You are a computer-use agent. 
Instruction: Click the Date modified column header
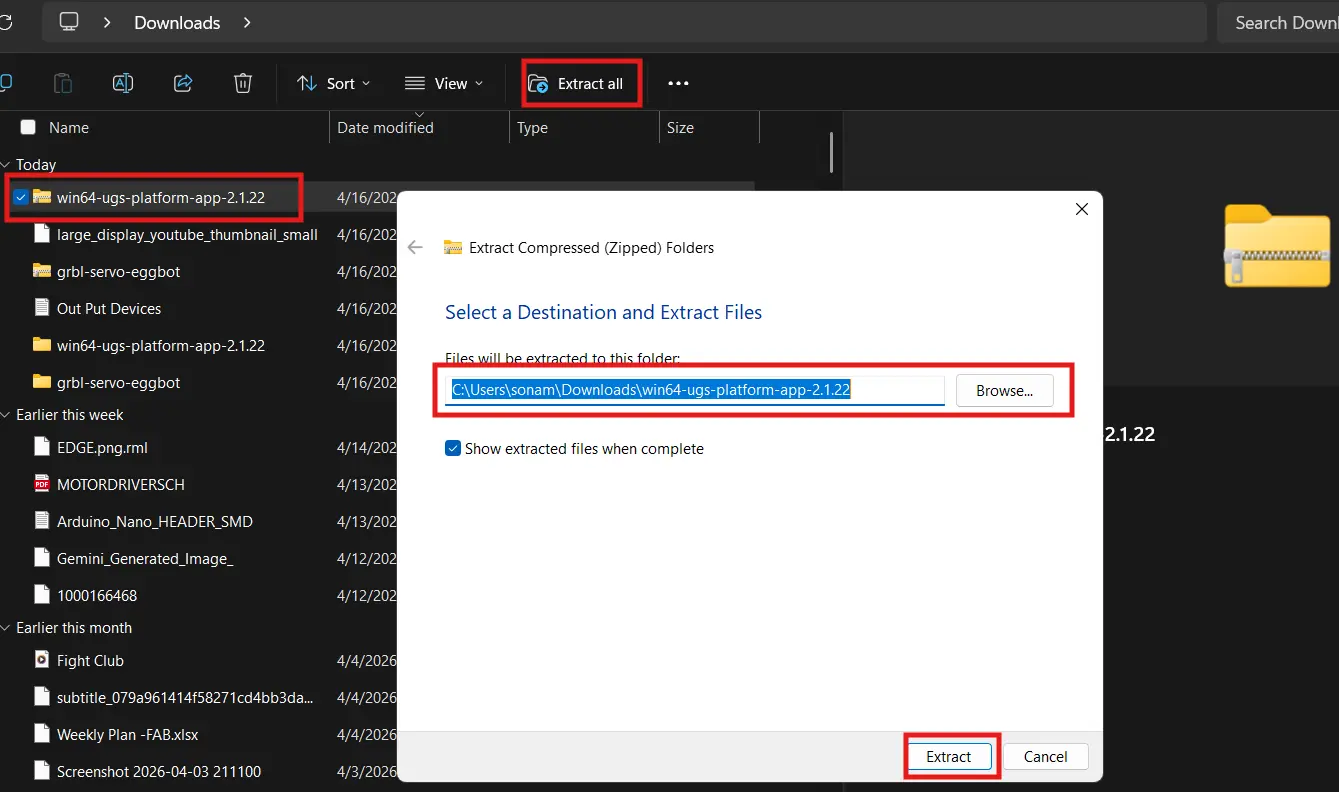(x=384, y=127)
